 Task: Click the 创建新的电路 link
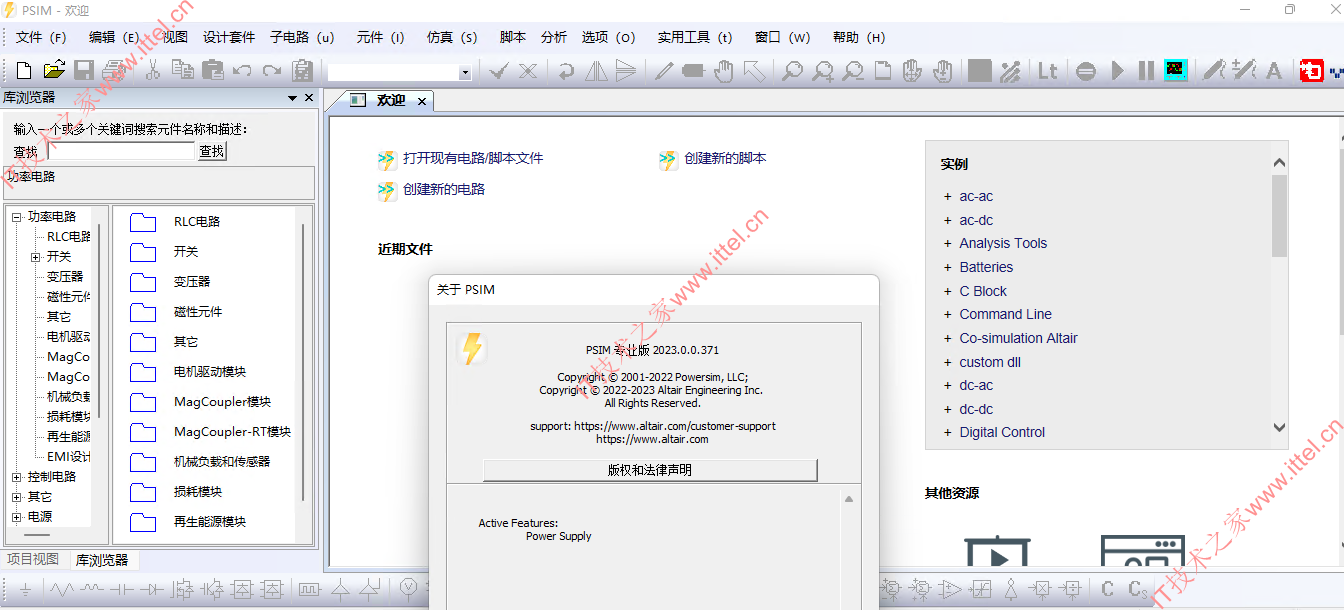[x=444, y=189]
